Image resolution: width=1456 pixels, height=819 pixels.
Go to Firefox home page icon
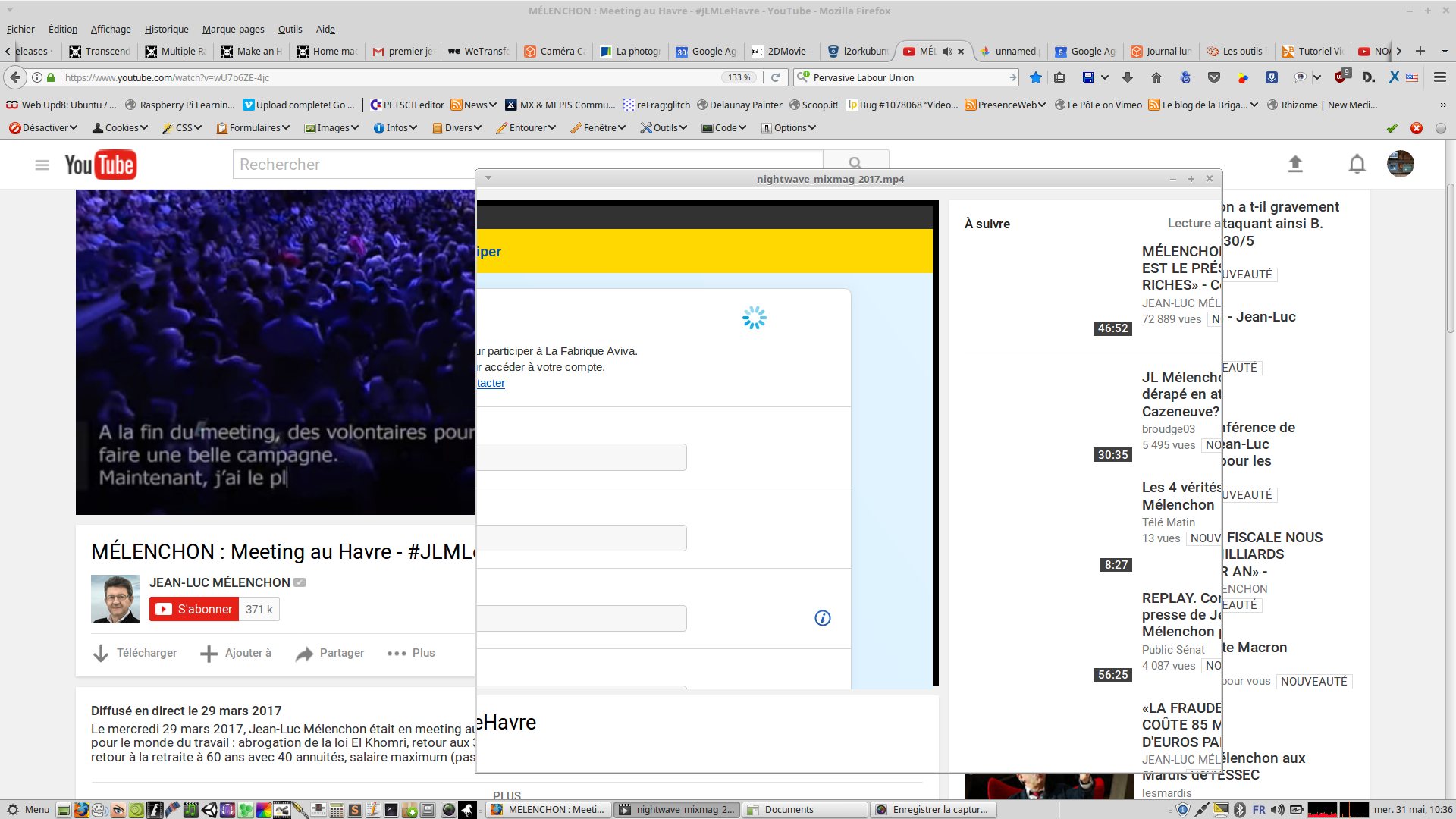pyautogui.click(x=1156, y=77)
